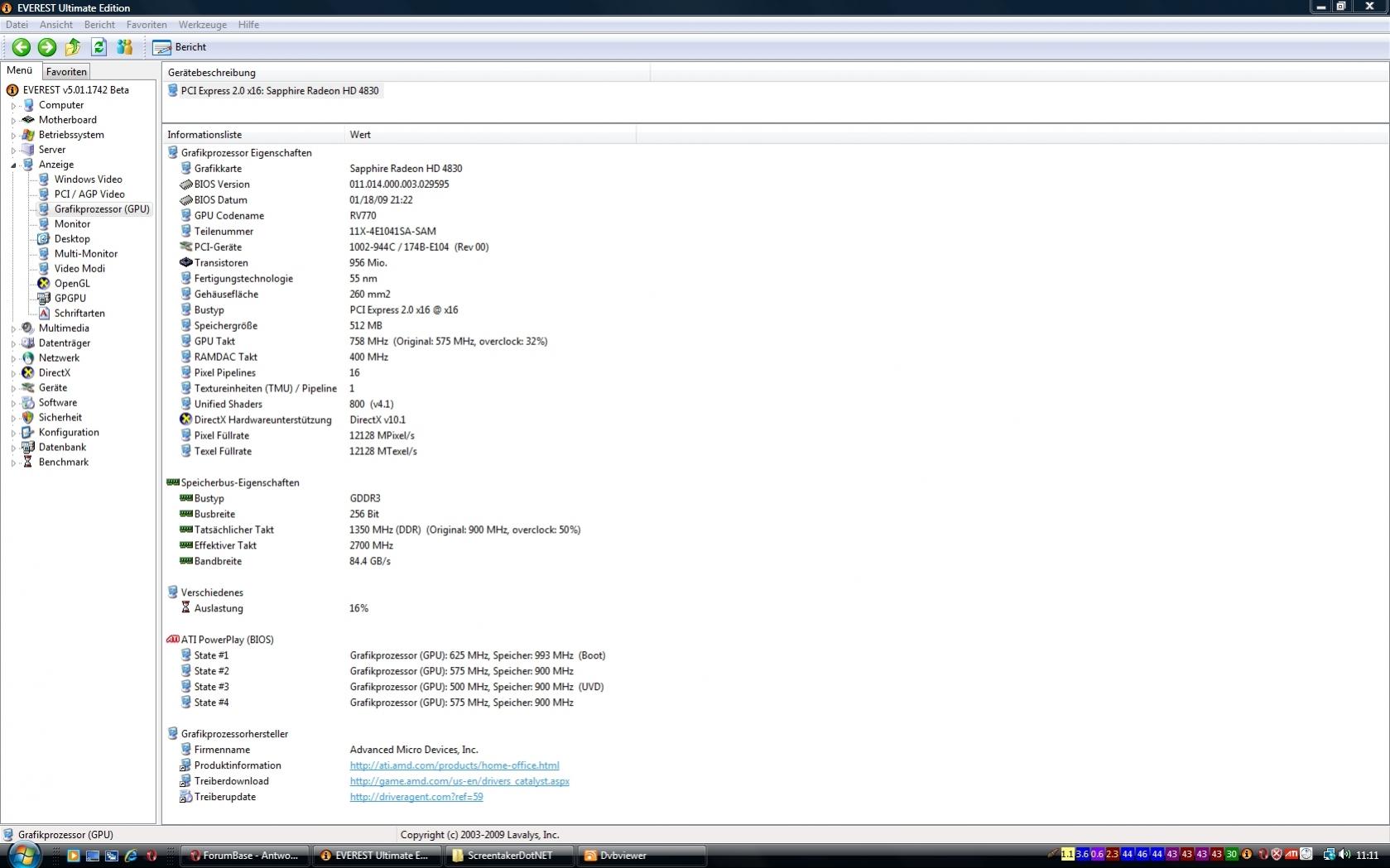The height and width of the screenshot is (868, 1390).
Task: Expand the Server tree node
Action: pyautogui.click(x=13, y=151)
